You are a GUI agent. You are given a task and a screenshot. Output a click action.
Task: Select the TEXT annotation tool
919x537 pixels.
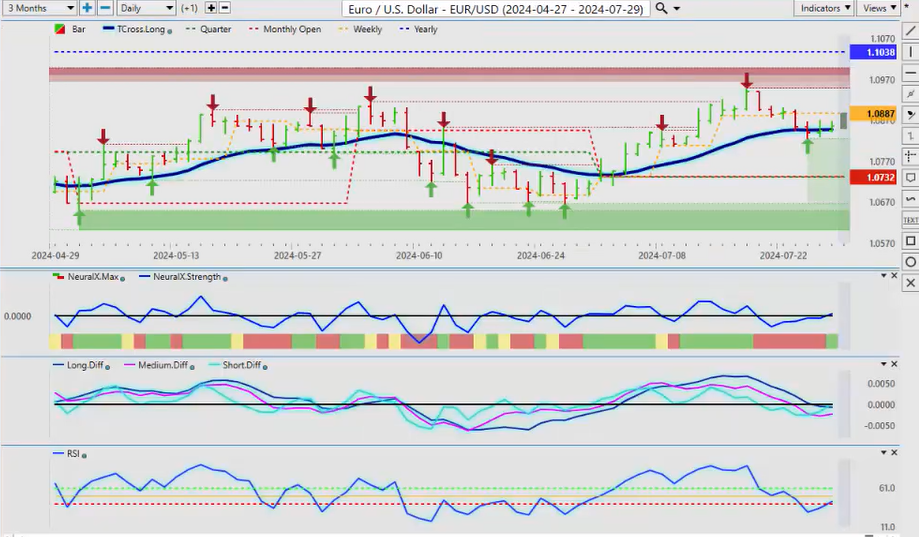[910, 219]
